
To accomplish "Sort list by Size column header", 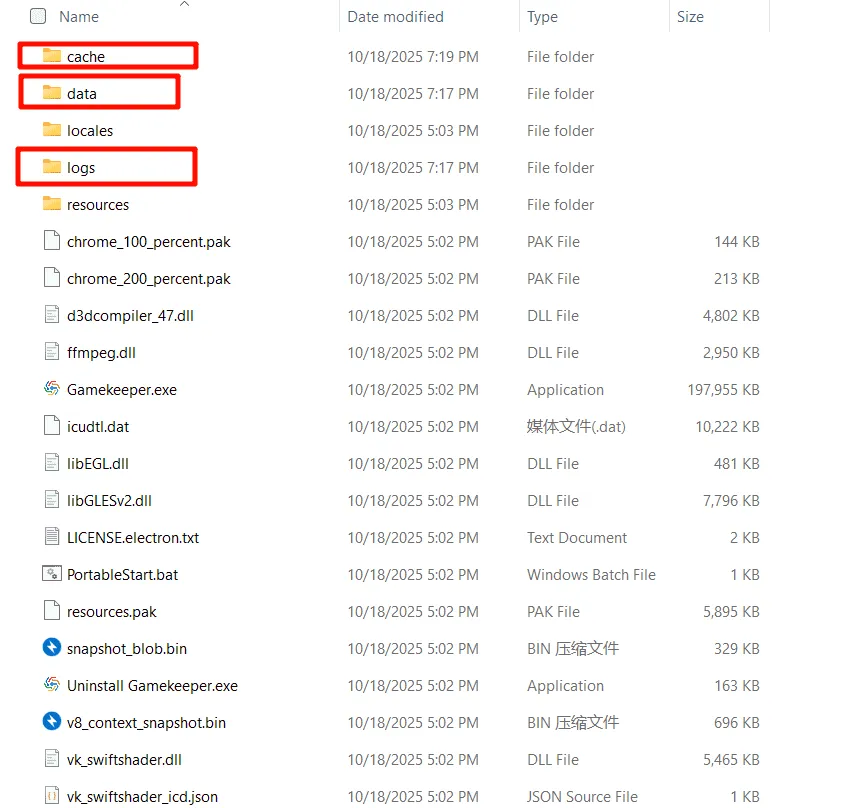I will coord(690,16).
